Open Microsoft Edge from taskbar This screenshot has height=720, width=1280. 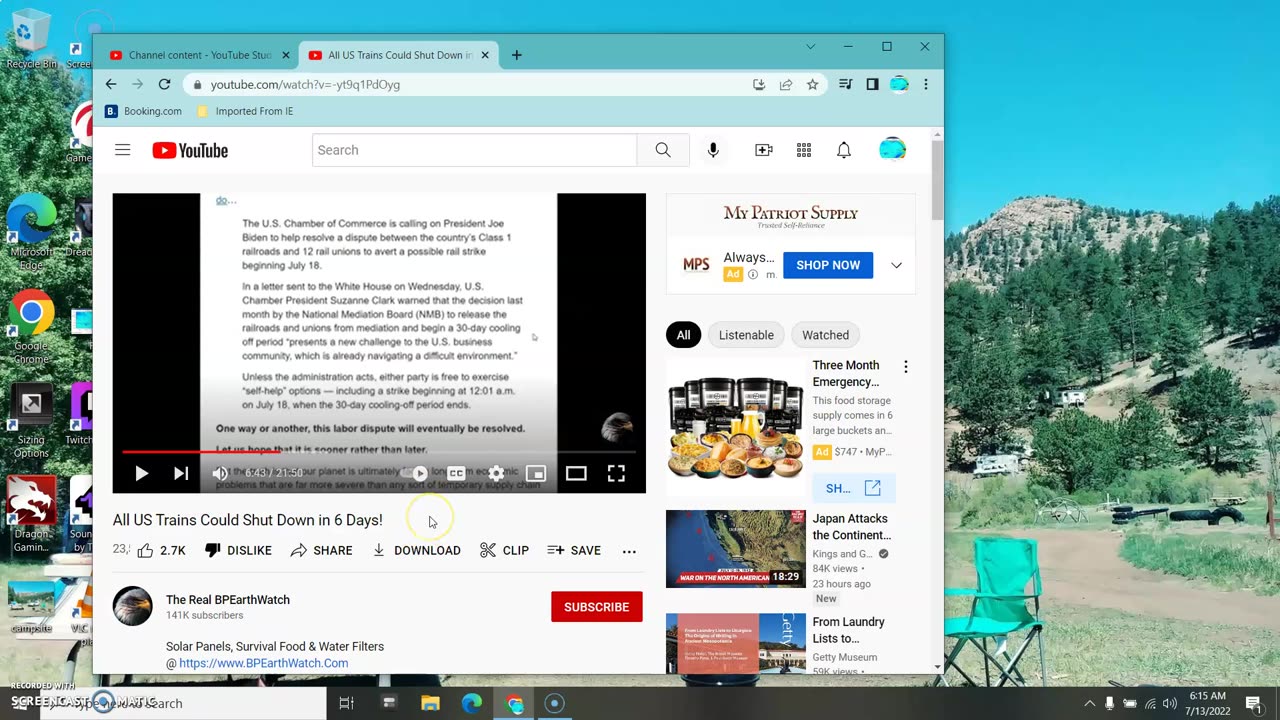pyautogui.click(x=471, y=703)
